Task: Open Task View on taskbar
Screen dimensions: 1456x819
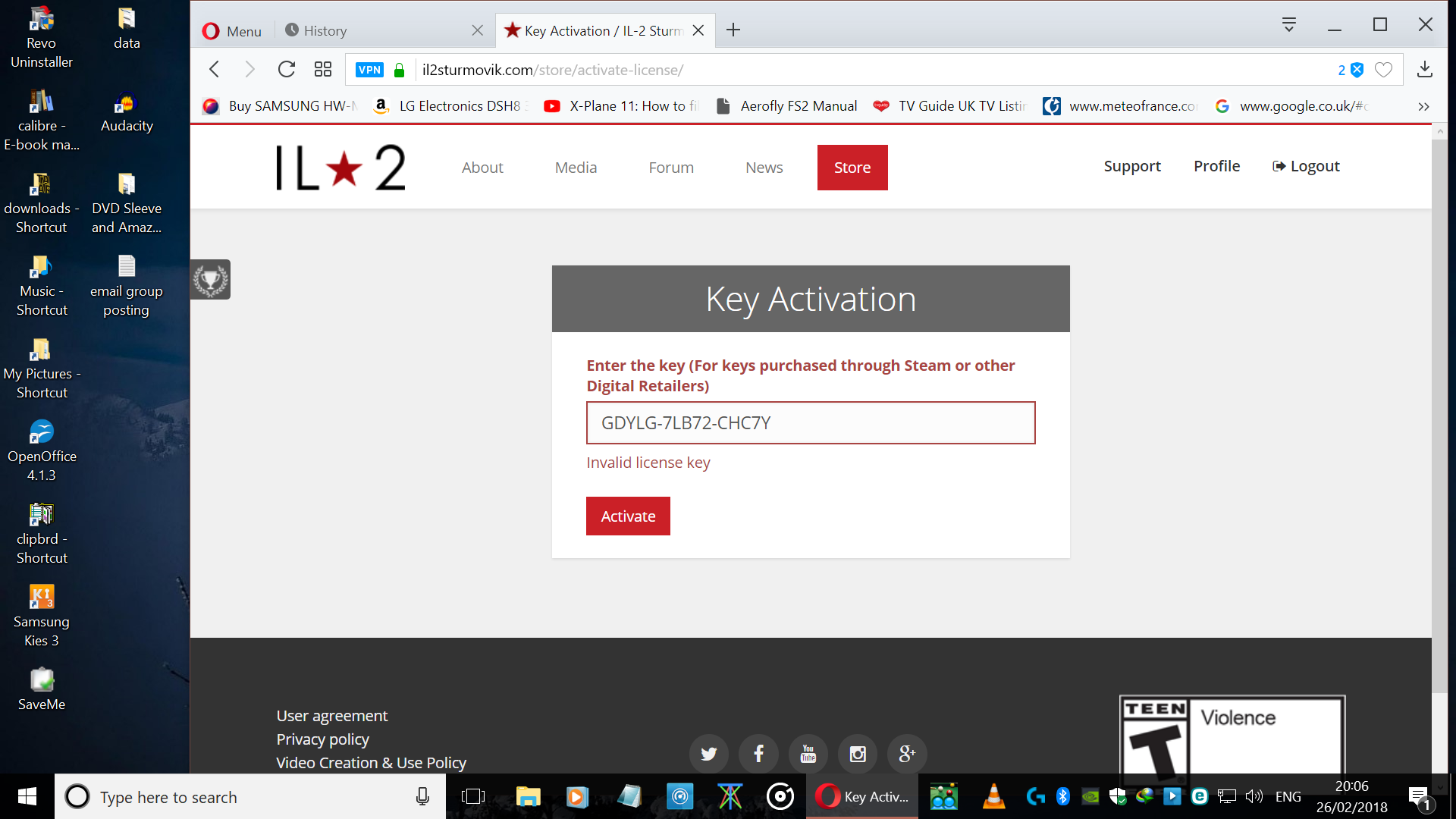Action: 473,797
